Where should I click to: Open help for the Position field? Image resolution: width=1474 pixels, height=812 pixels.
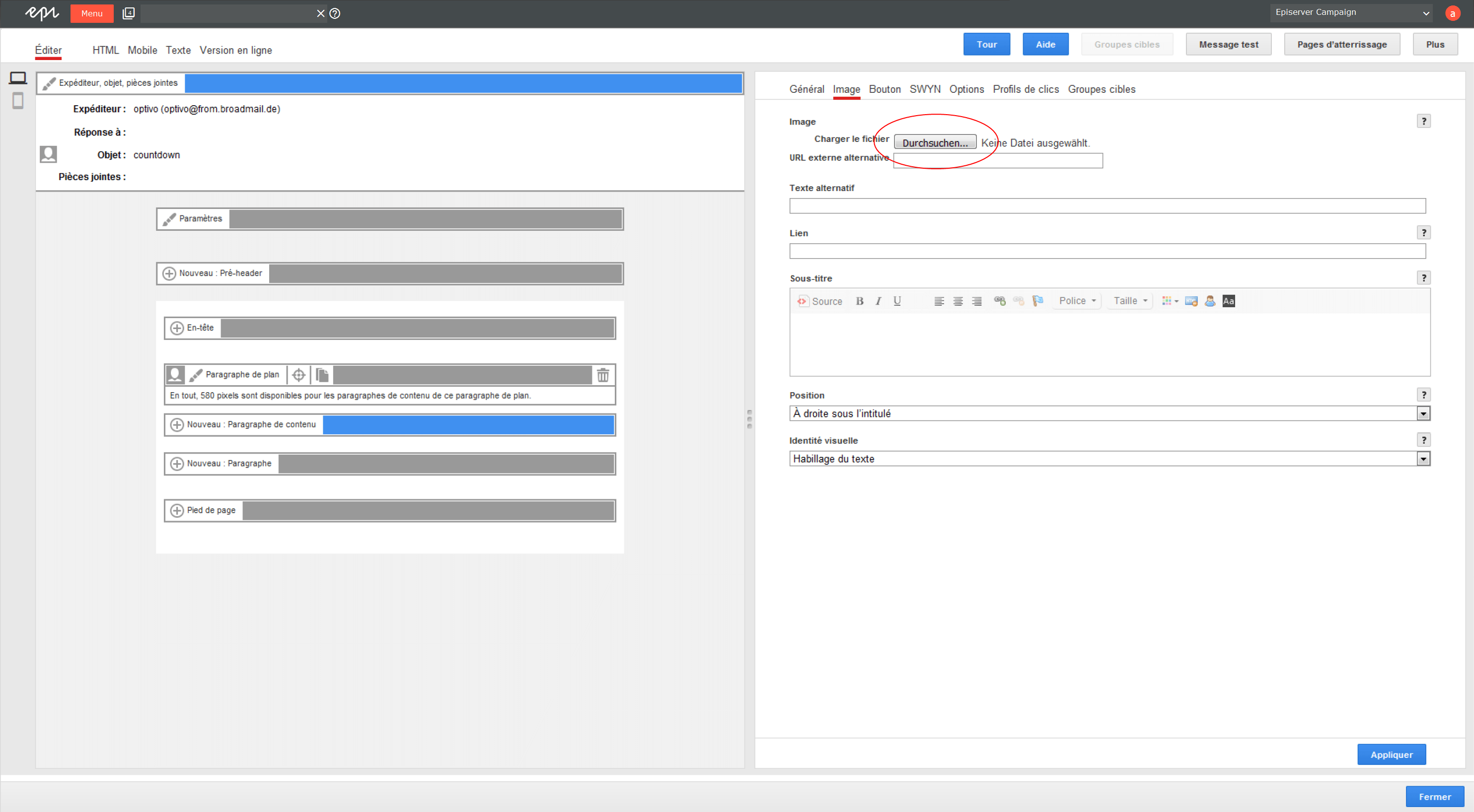tap(1424, 395)
